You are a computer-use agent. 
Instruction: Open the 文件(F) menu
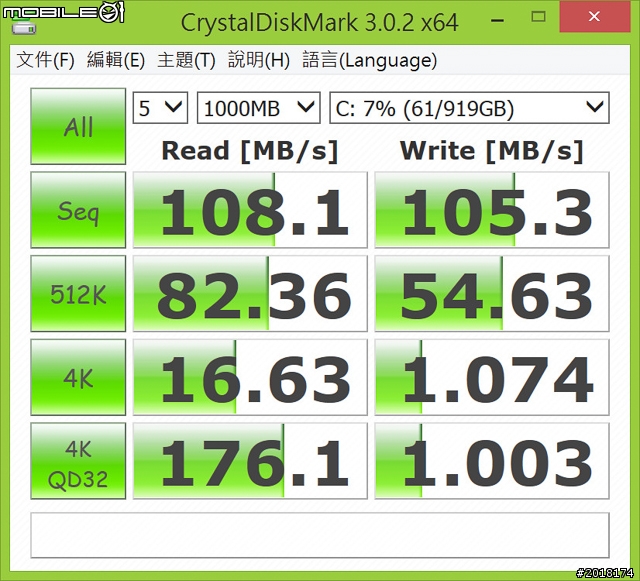point(45,60)
